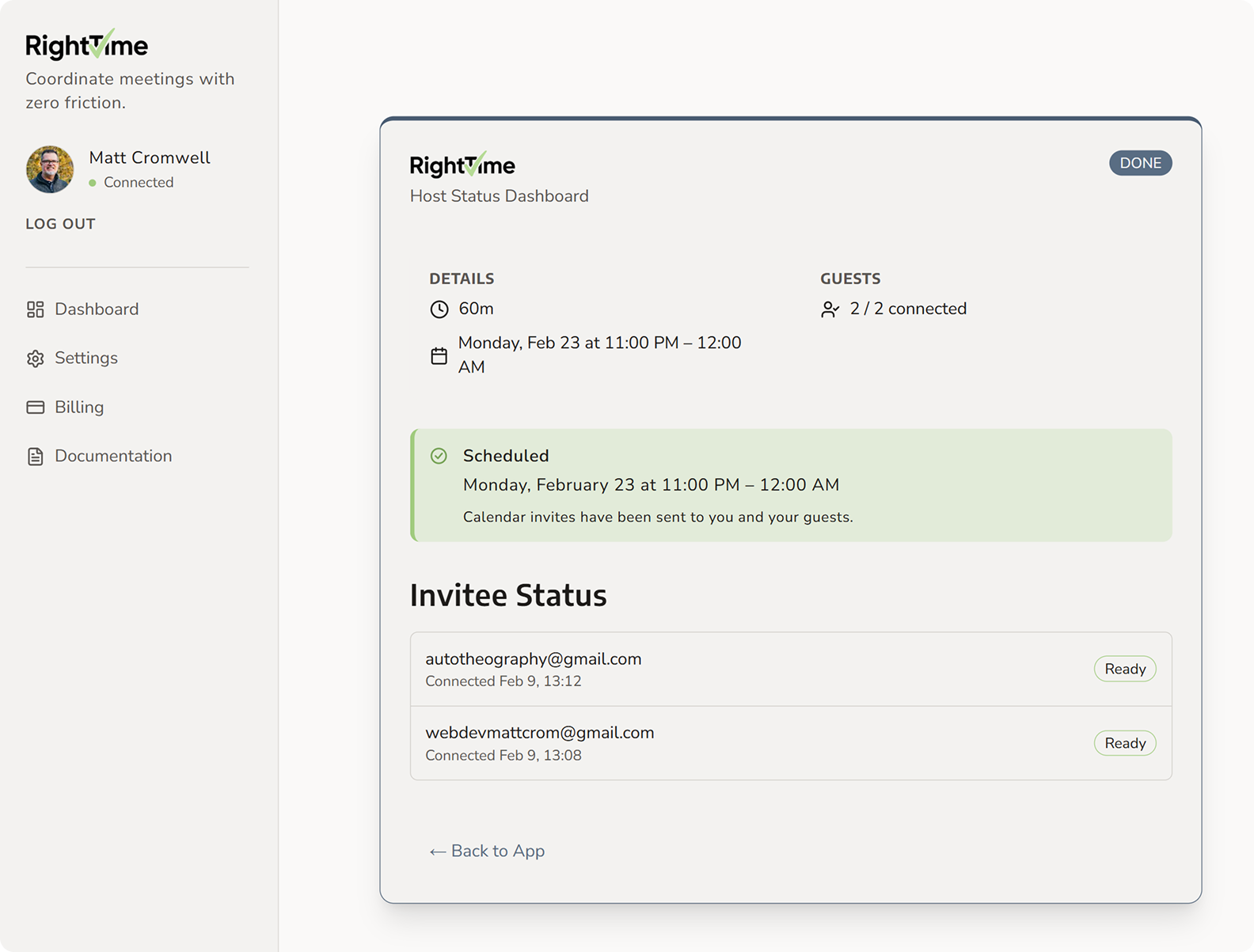
Task: Click Ready badge for webdevmattcrom@gmail.com
Action: point(1124,744)
